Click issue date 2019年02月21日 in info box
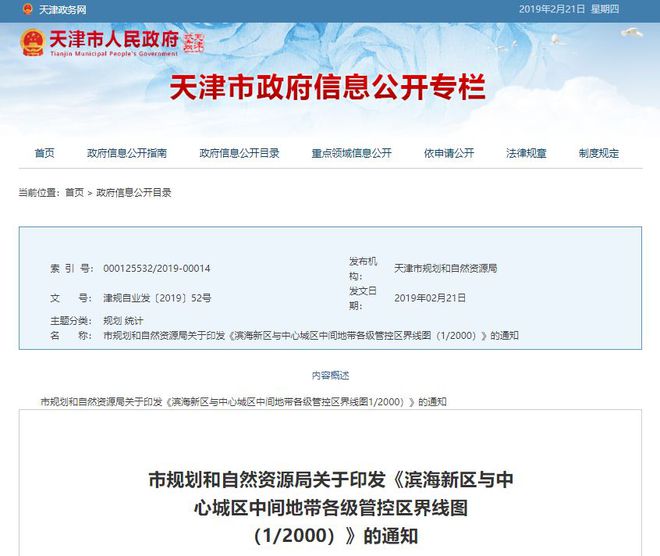 point(430,298)
